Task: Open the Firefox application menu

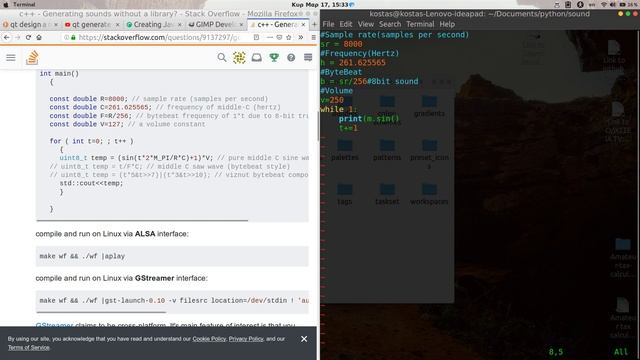Action: tap(313, 37)
